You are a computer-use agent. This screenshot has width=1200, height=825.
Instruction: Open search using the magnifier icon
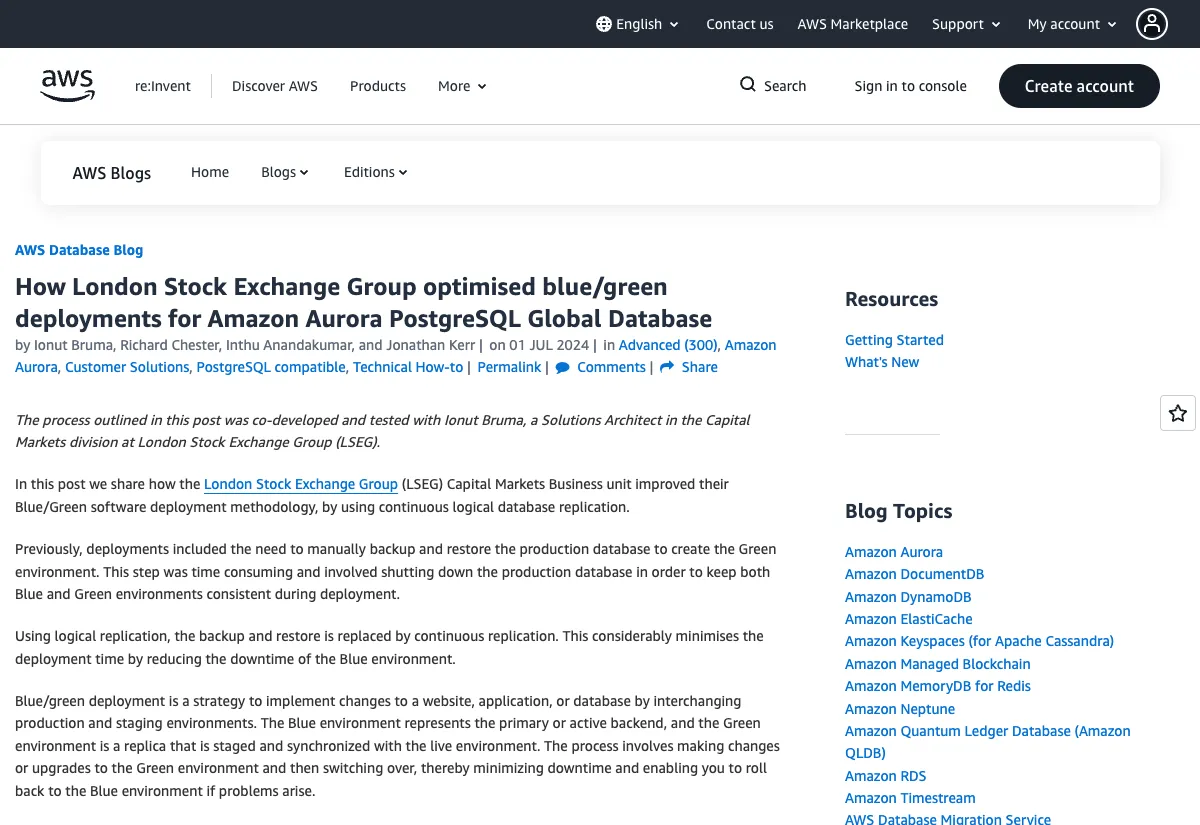(x=747, y=85)
